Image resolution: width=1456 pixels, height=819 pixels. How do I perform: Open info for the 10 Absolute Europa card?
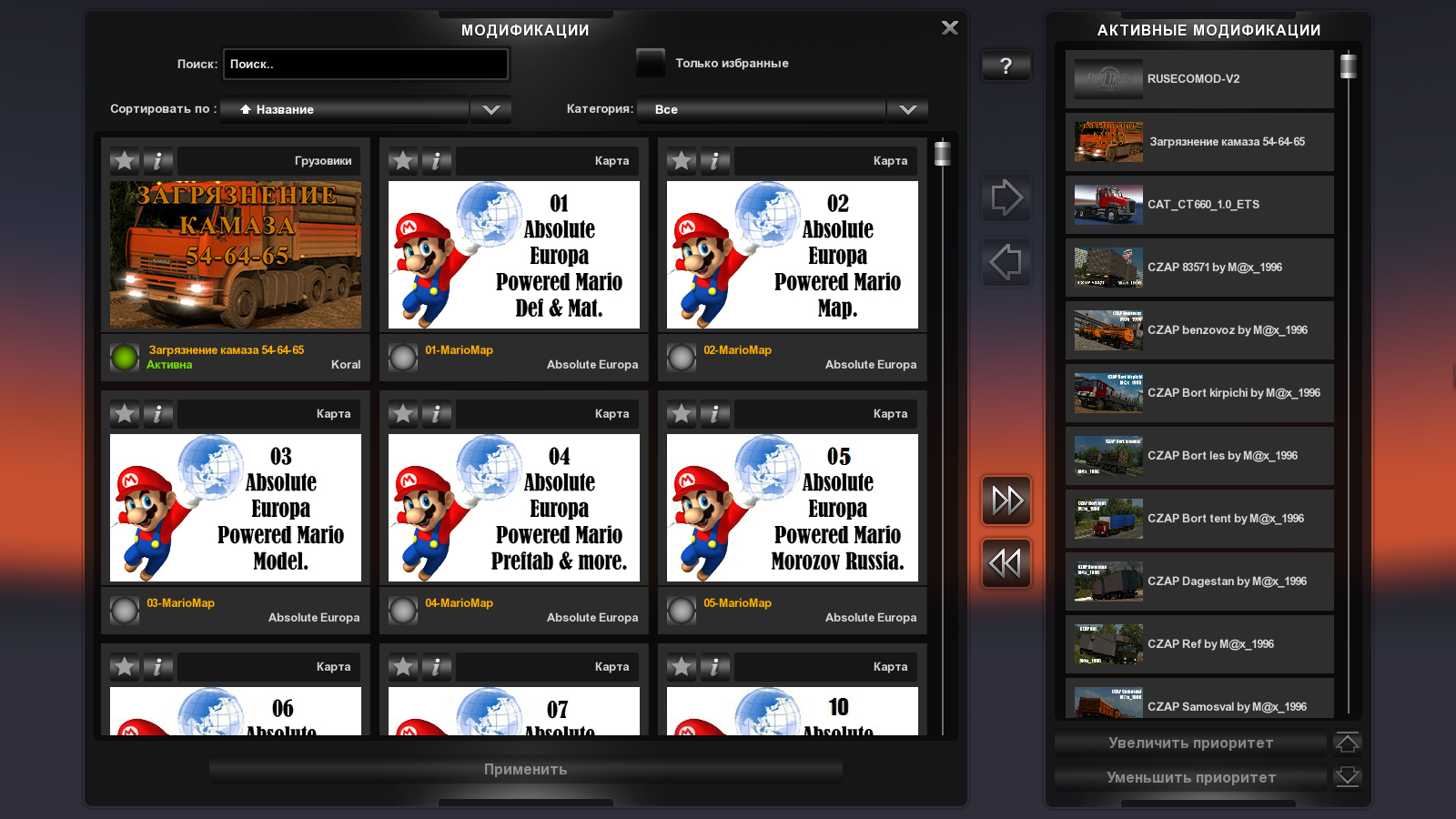point(715,667)
